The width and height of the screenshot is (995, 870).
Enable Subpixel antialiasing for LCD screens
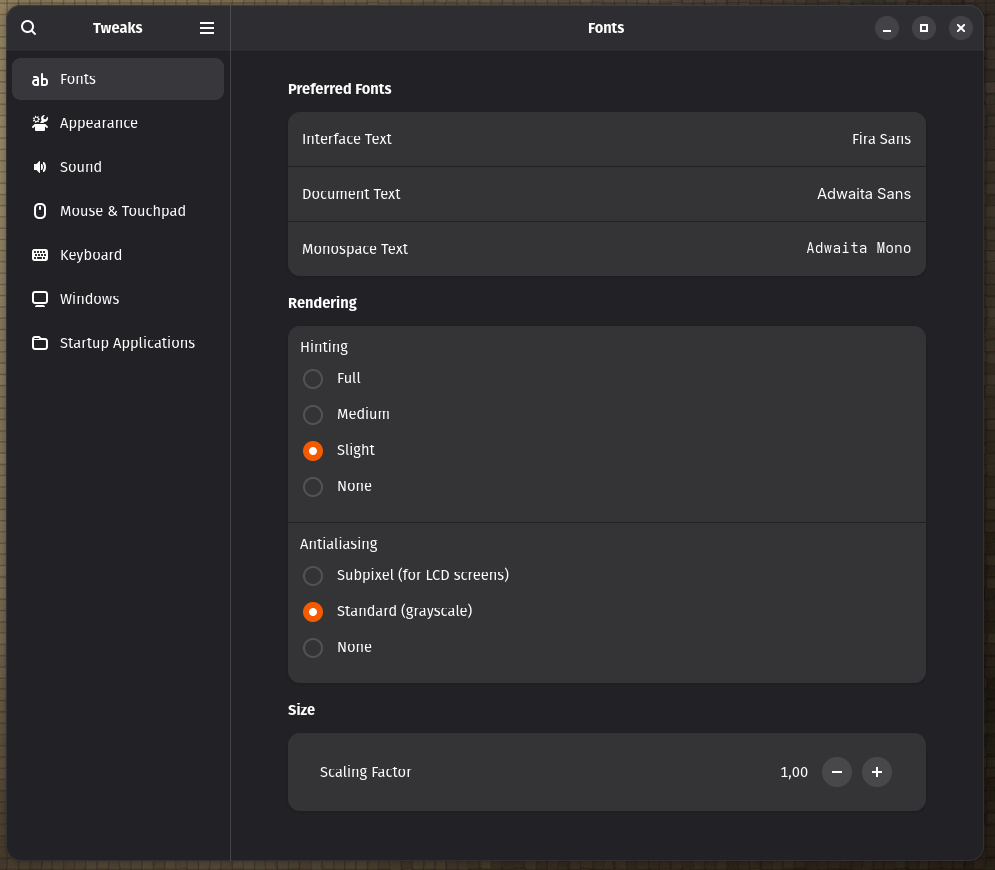pos(313,576)
